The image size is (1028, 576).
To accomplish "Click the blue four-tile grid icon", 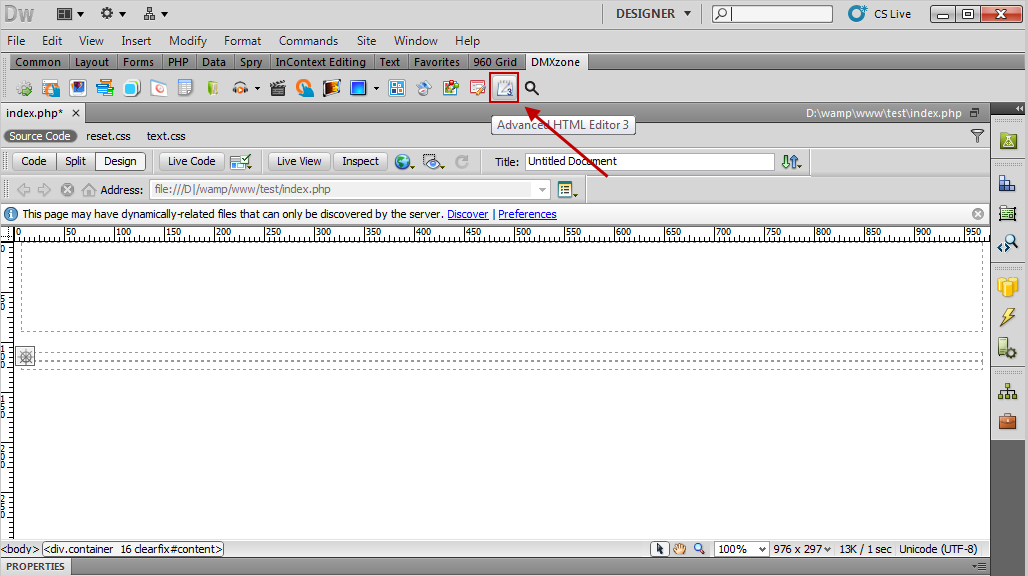I will pos(397,88).
